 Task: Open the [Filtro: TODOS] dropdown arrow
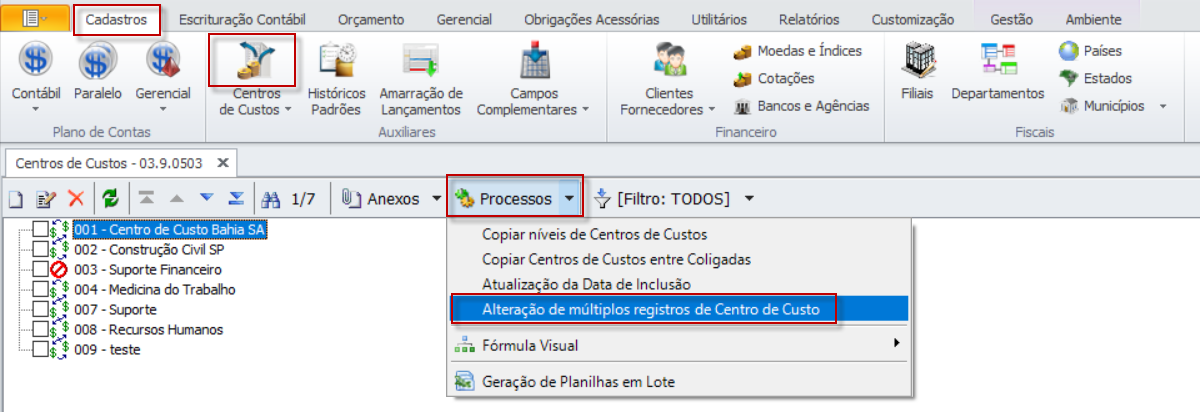(749, 199)
